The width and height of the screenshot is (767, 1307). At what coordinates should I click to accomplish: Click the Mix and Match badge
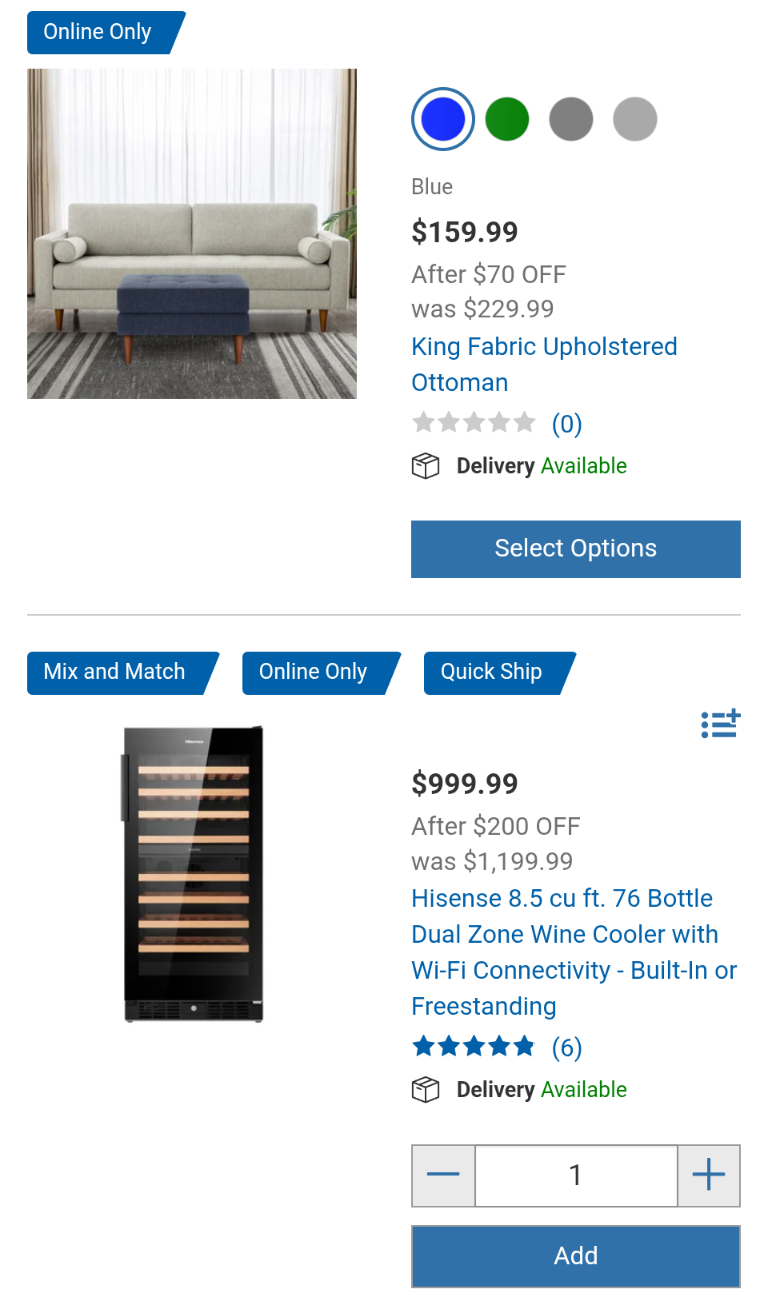coord(115,672)
